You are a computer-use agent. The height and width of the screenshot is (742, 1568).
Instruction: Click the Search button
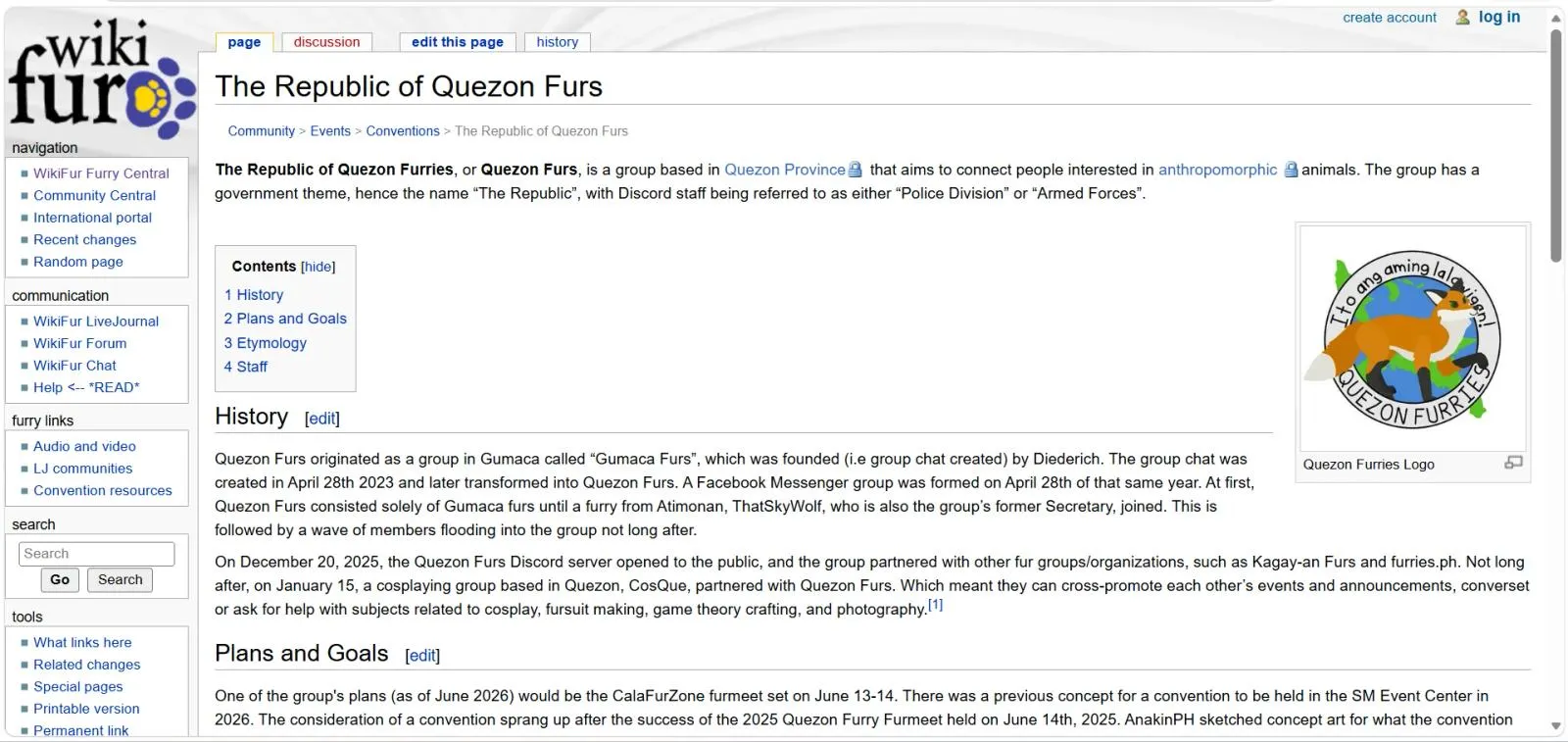pos(120,580)
